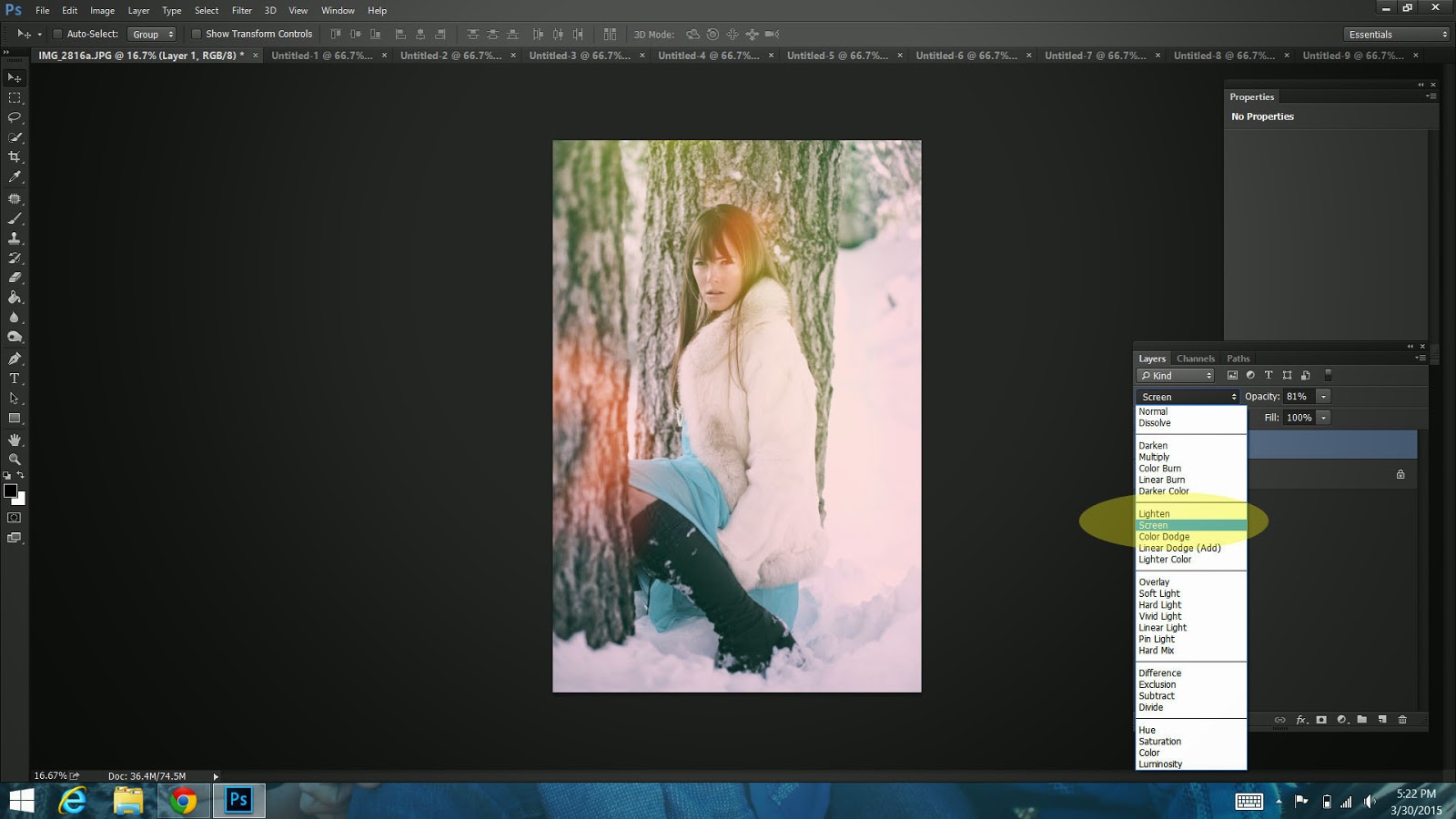Click the Auto-Align Layers icon
1456x819 pixels.
click(610, 35)
